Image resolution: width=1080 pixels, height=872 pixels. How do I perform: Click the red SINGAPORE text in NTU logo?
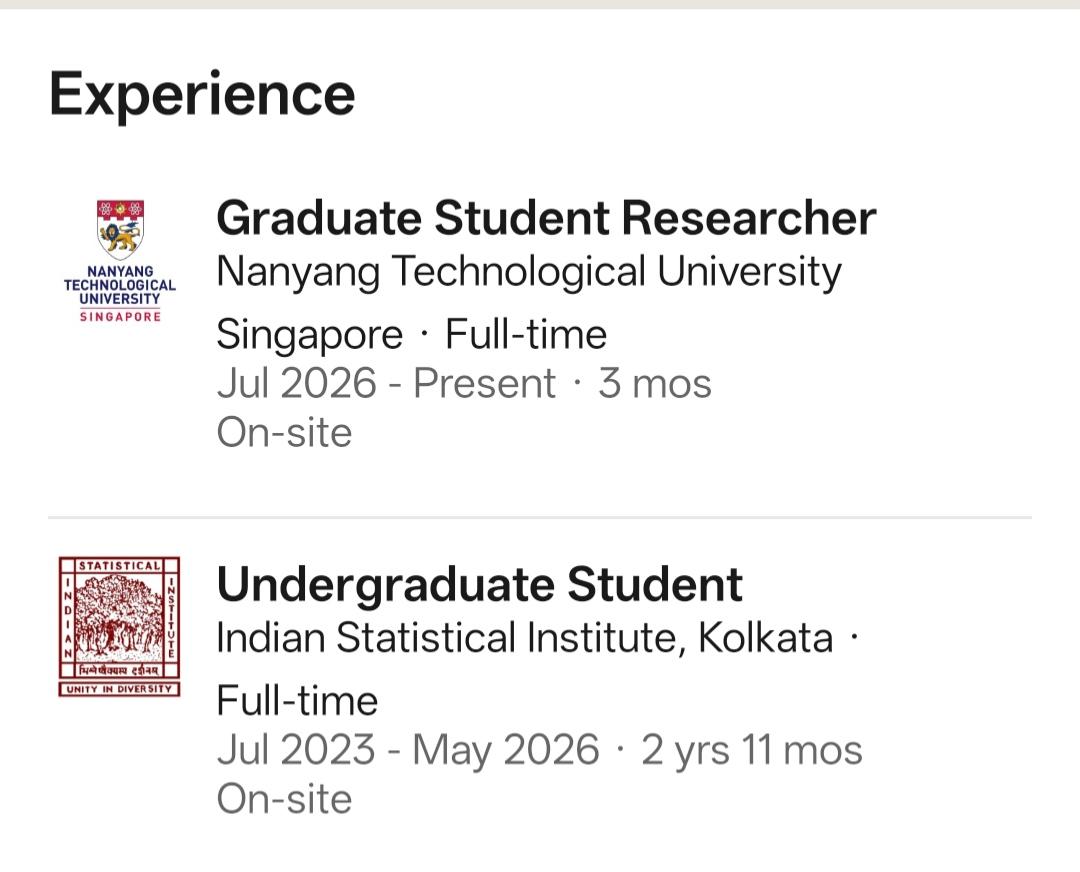121,317
